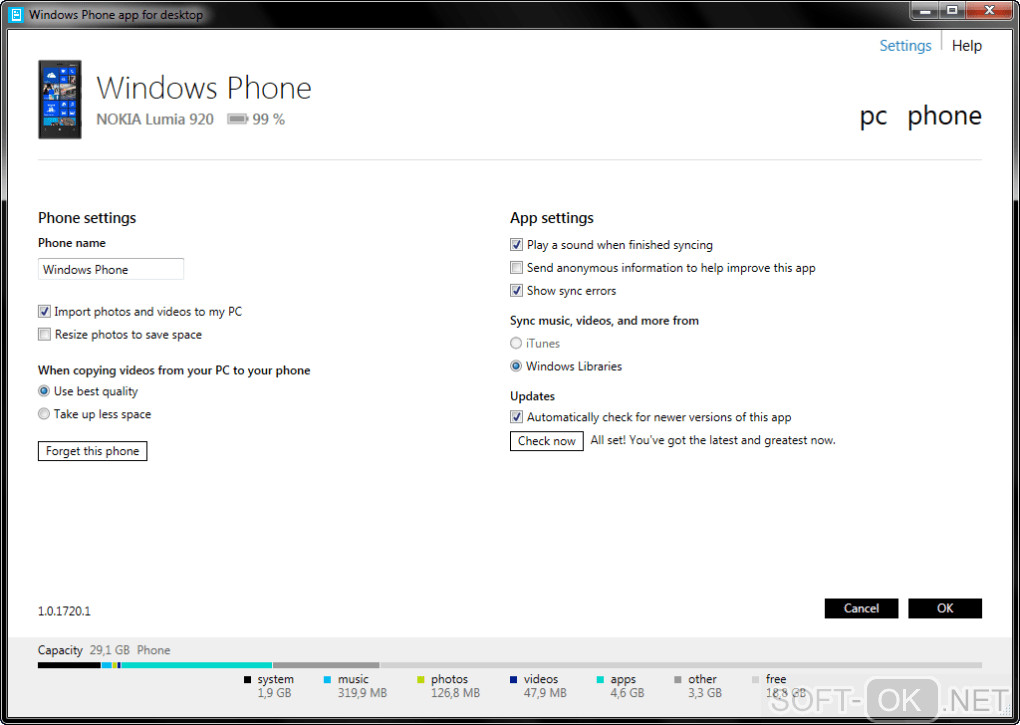The image size is (1020, 725).
Task: Enable Send anonymous information checkbox
Action: [516, 267]
